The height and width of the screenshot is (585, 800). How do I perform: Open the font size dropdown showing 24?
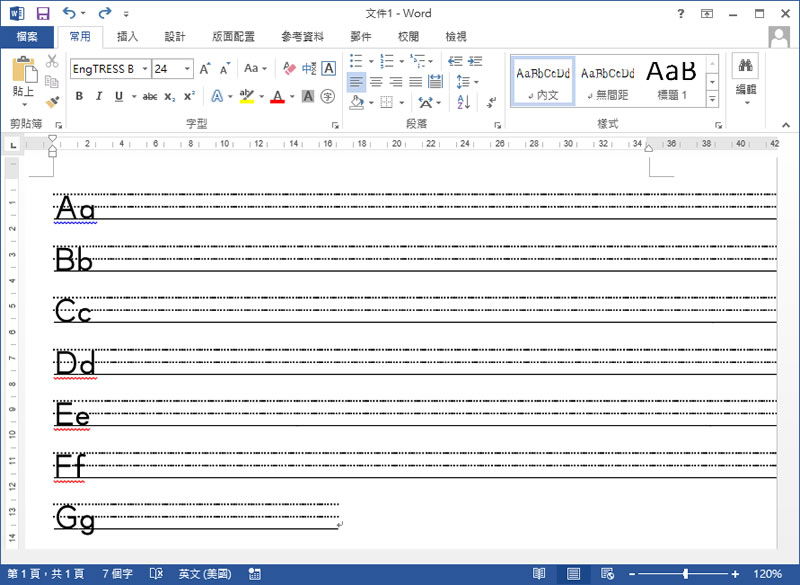(188, 69)
